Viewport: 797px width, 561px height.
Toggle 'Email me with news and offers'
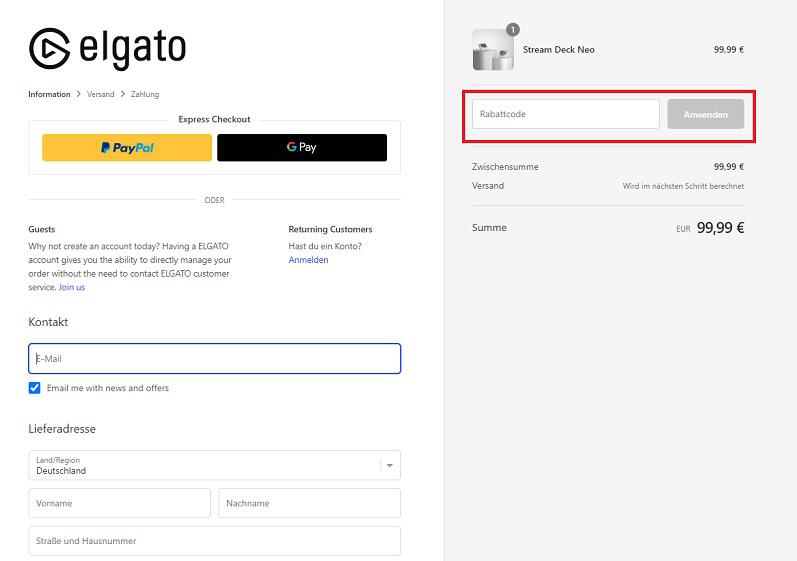pyautogui.click(x=35, y=388)
